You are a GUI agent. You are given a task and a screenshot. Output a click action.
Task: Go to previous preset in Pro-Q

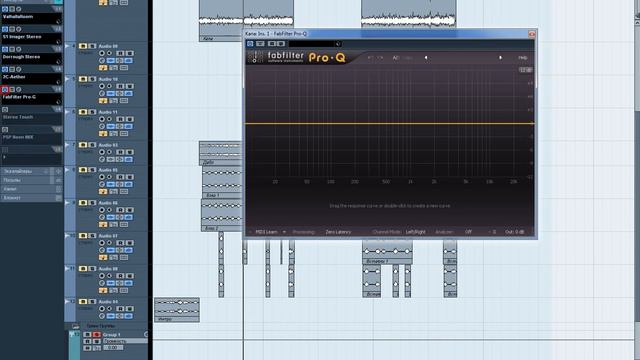click(x=426, y=58)
